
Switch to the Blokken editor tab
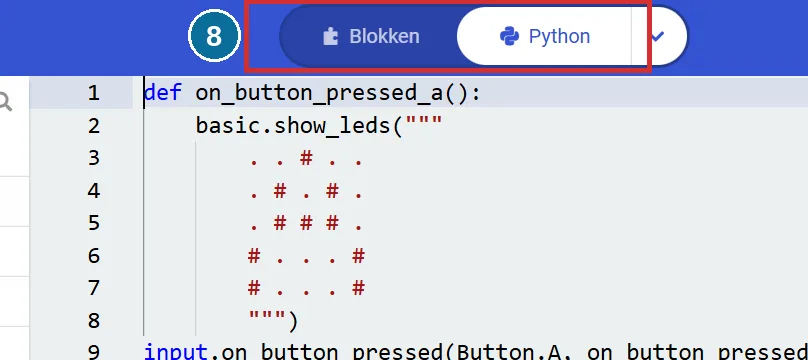(x=368, y=36)
